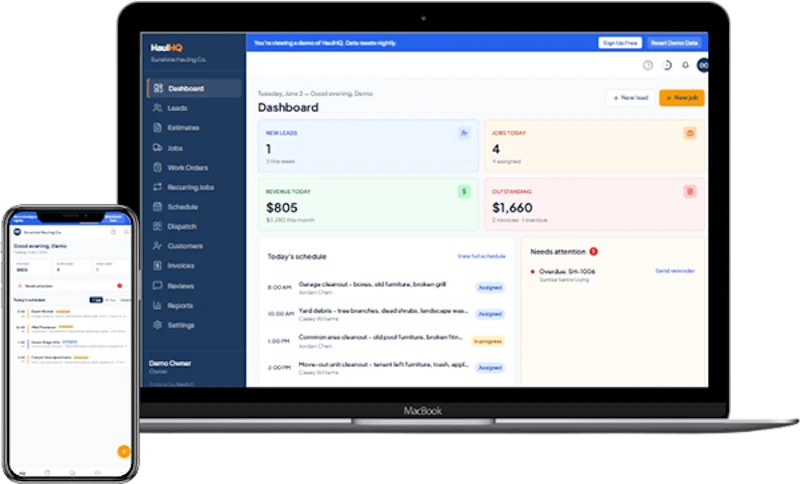Click the New lead button
The height and width of the screenshot is (484, 800).
(x=631, y=97)
